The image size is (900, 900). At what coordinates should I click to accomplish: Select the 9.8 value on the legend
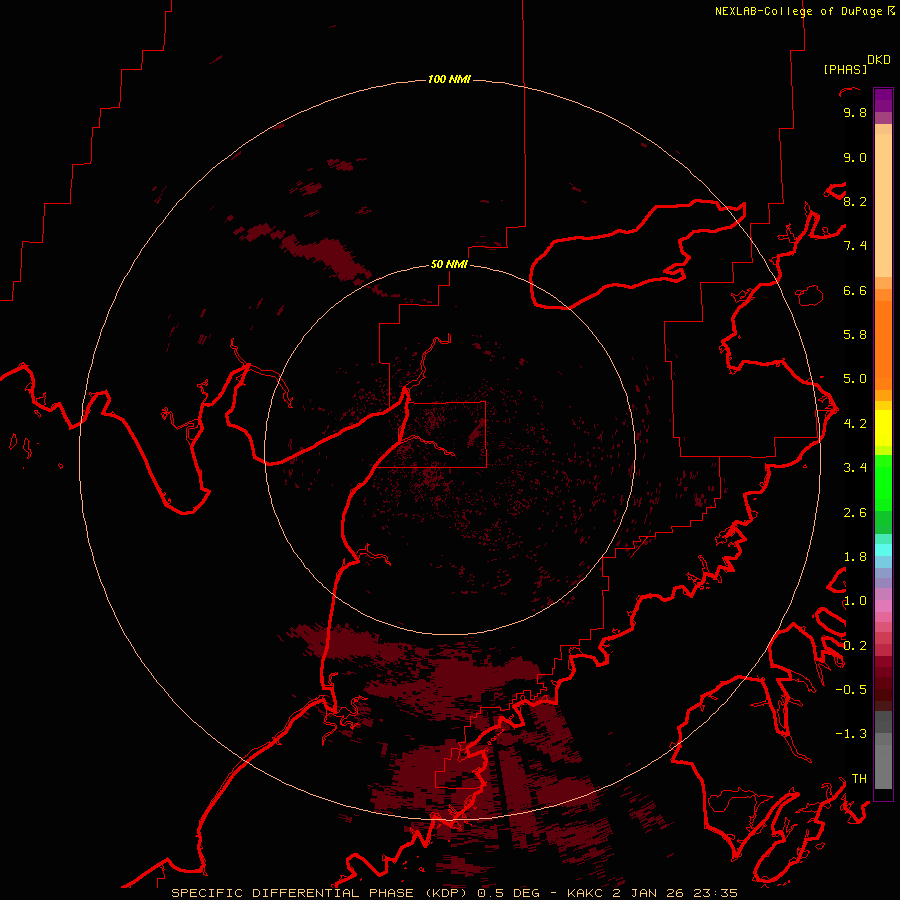855,112
